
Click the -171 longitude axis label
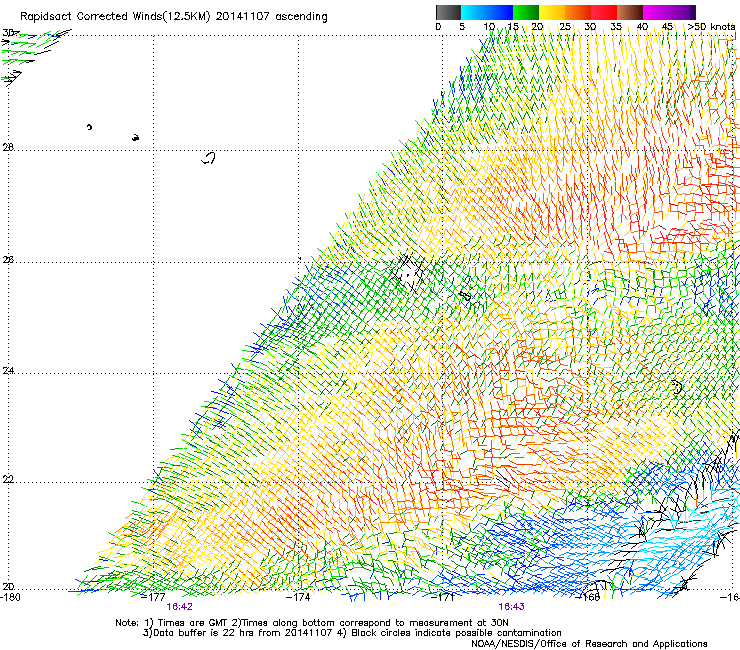tap(443, 597)
